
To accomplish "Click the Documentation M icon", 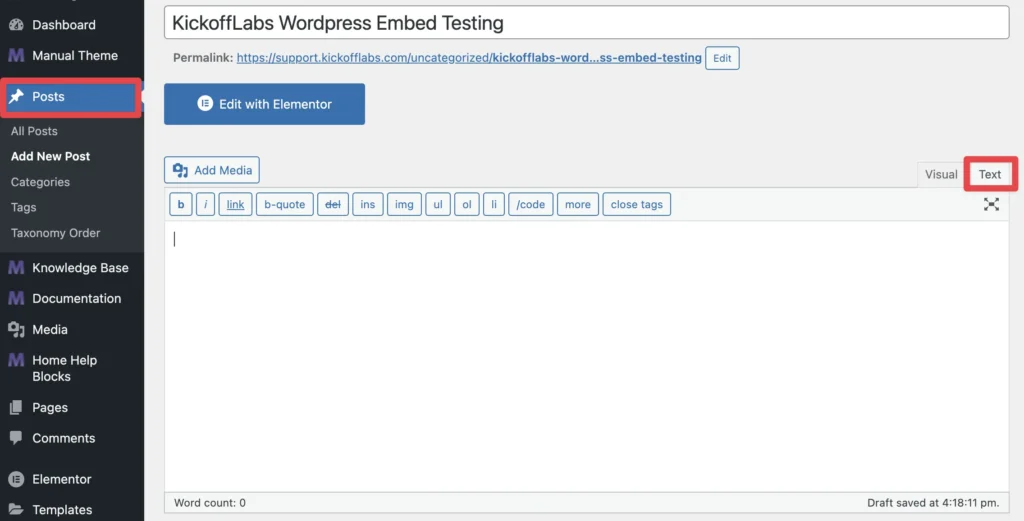I will (x=16, y=298).
